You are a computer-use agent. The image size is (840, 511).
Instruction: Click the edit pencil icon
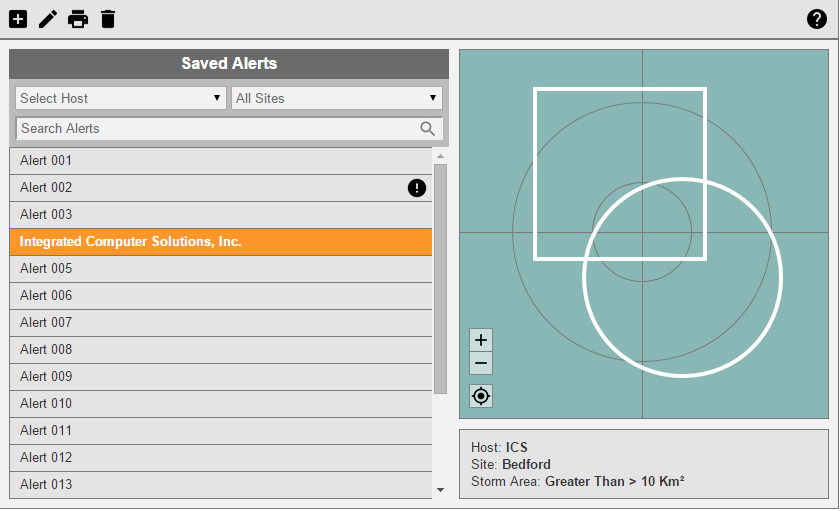click(48, 19)
